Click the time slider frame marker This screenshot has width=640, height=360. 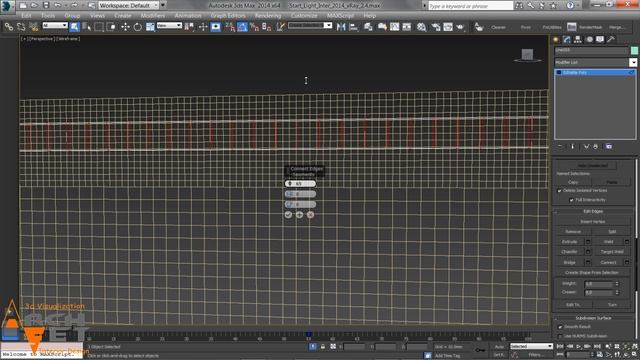[309, 334]
